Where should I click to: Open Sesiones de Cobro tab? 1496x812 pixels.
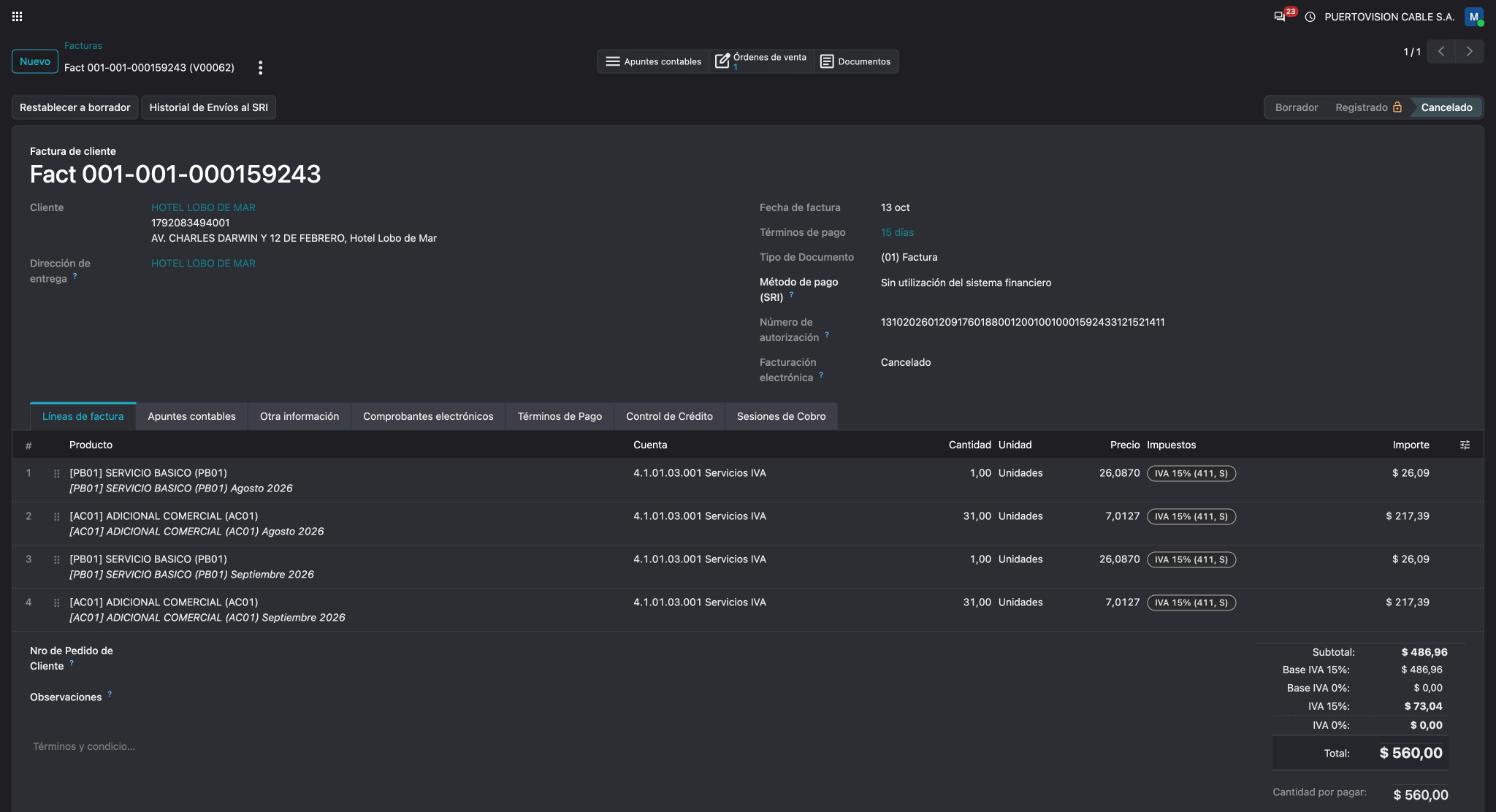[781, 417]
